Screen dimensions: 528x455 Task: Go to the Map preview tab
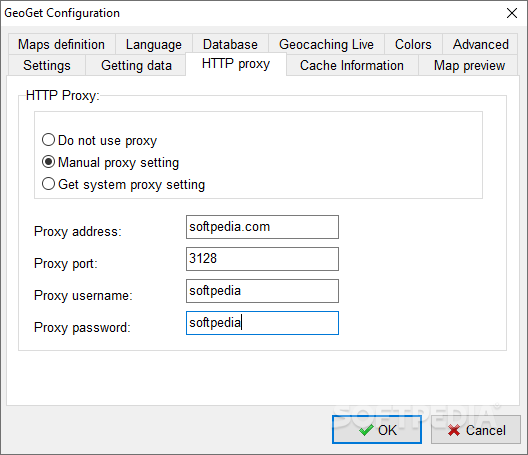(x=469, y=65)
